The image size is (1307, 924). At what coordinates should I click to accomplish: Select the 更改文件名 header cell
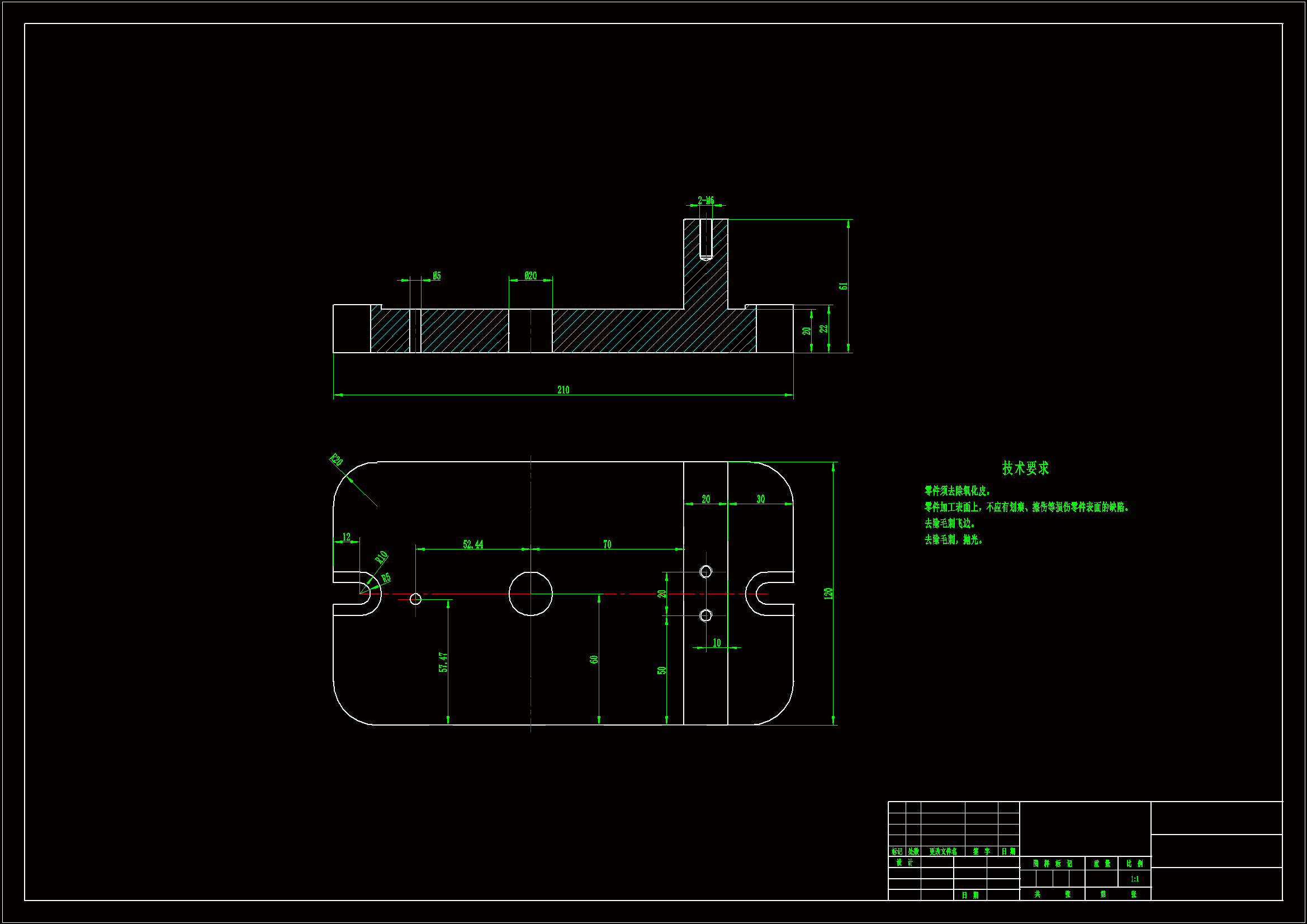click(x=943, y=852)
